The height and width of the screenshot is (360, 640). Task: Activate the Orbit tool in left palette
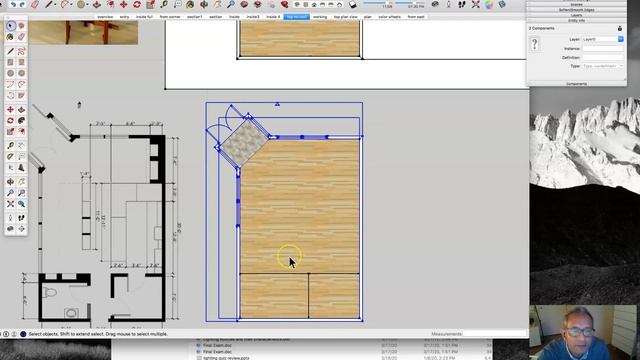click(x=11, y=182)
